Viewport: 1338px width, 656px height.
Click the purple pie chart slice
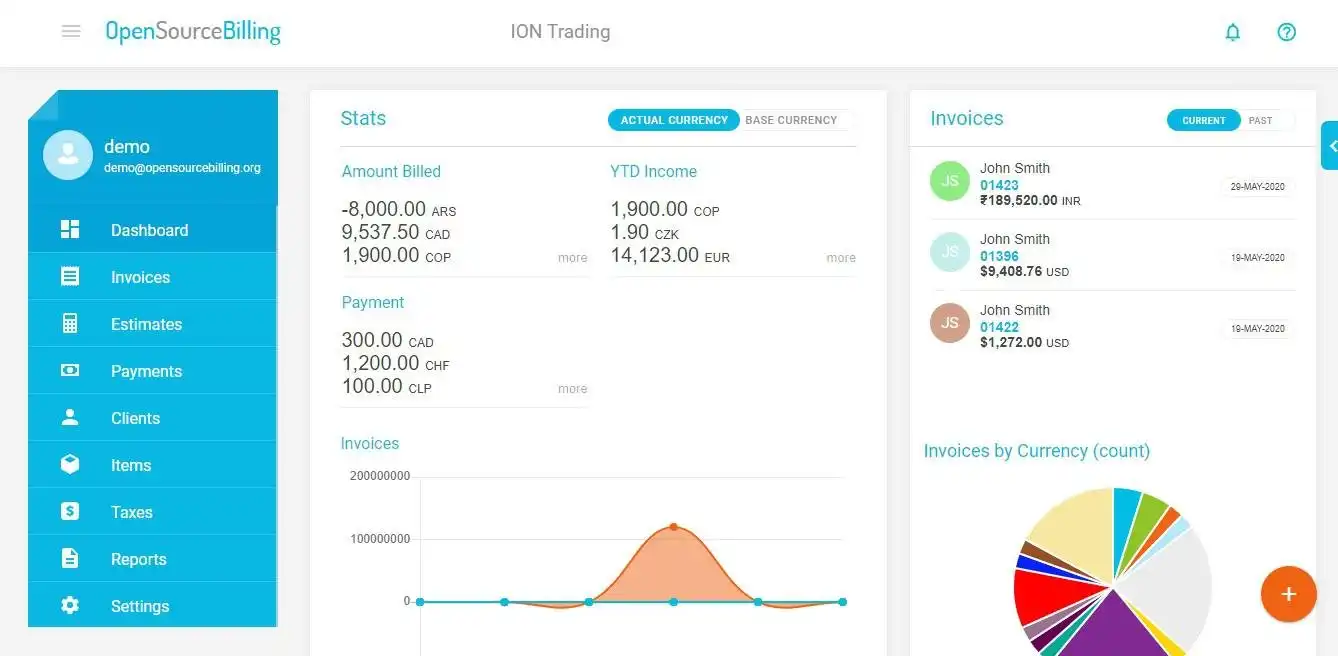[1110, 625]
